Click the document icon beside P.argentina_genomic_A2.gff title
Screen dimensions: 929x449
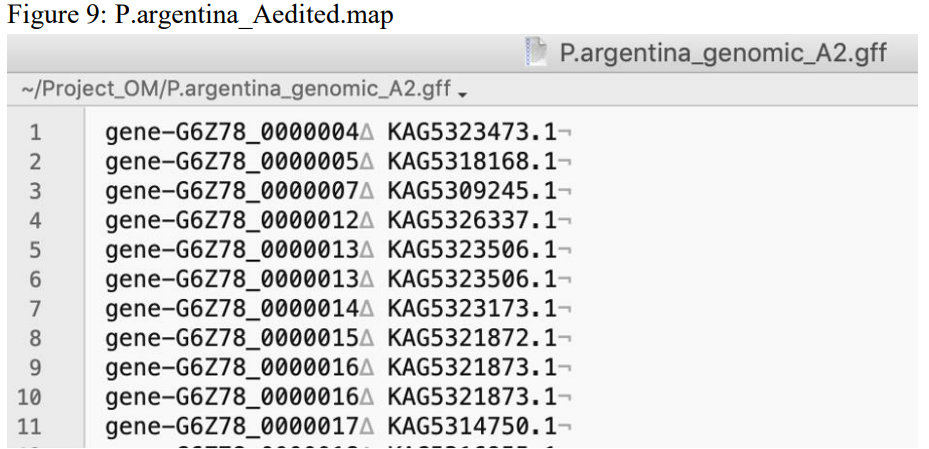pos(535,52)
